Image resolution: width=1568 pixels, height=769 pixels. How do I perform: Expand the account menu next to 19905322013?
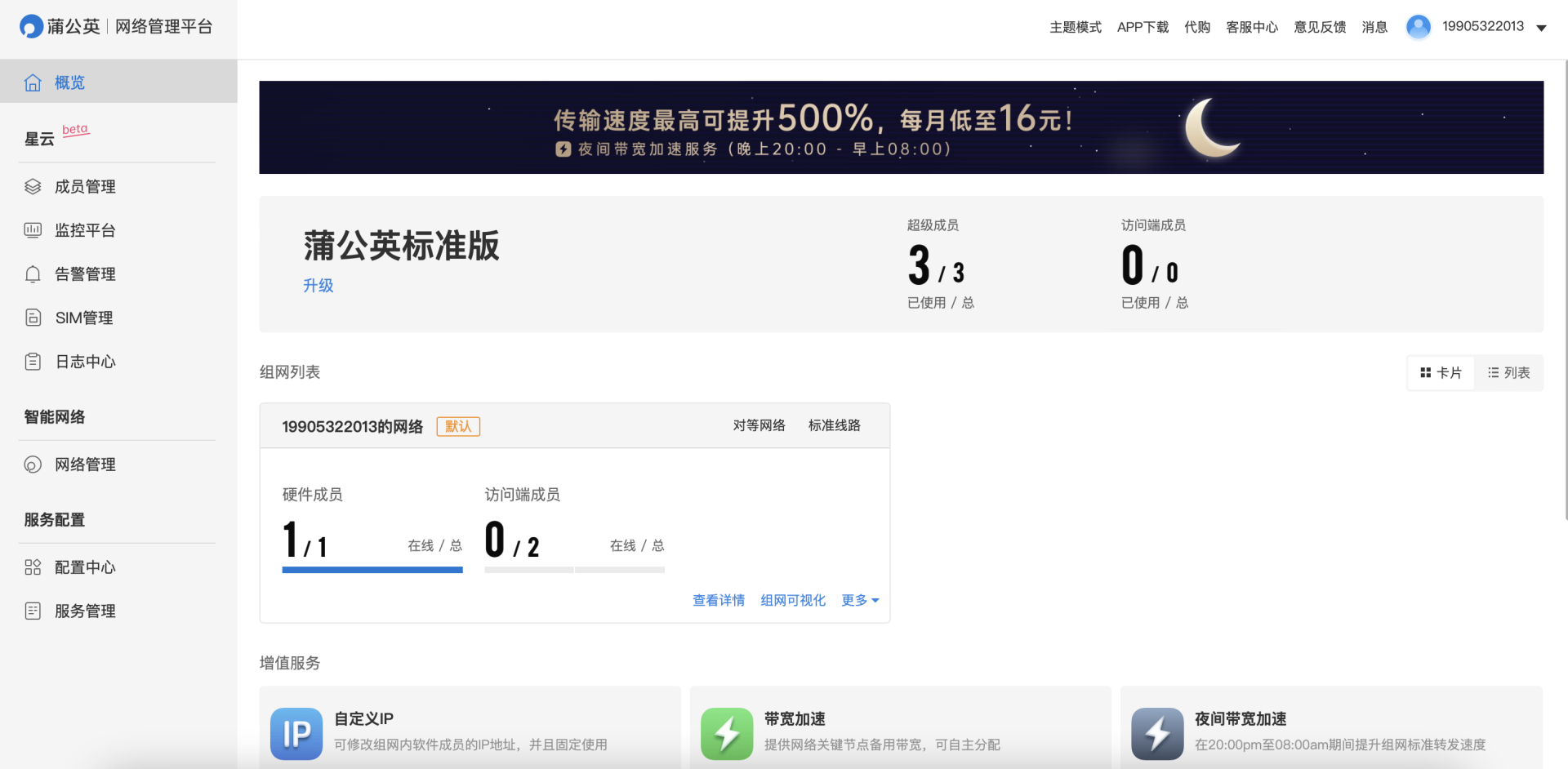(x=1540, y=27)
